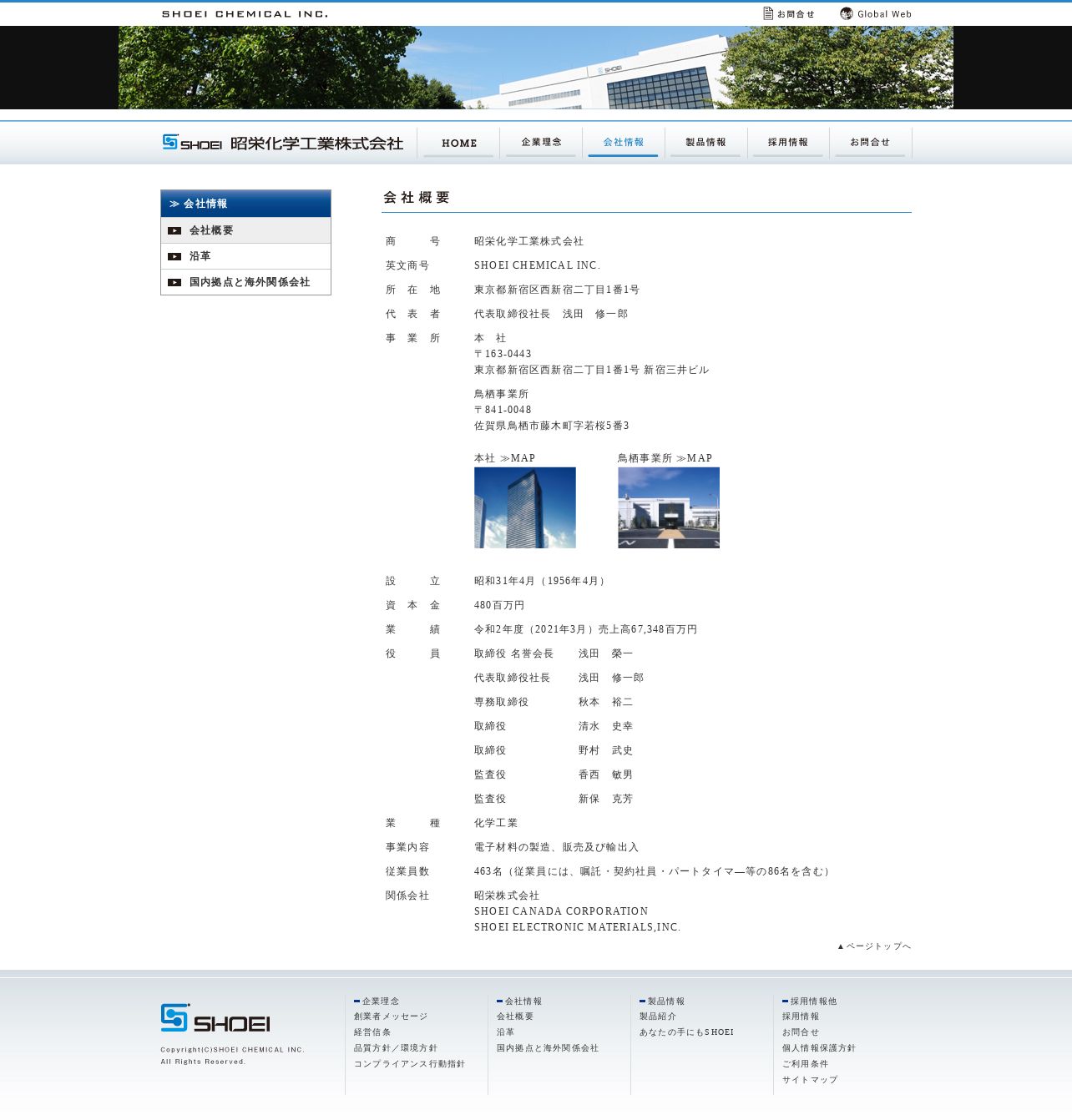The image size is (1072, 1120).
Task: Open the 本社 ≫MAP link
Action: 504,458
